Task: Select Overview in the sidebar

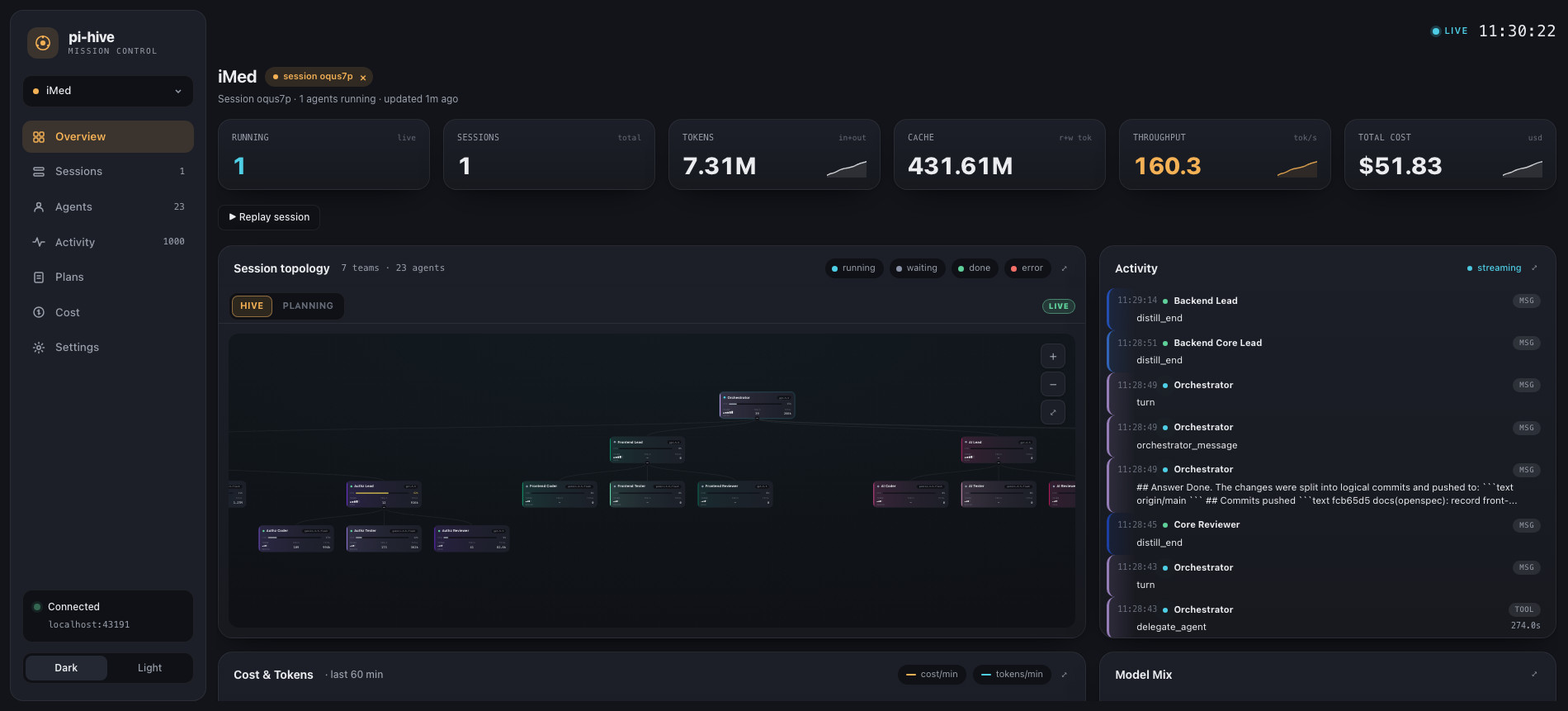Action: point(108,137)
